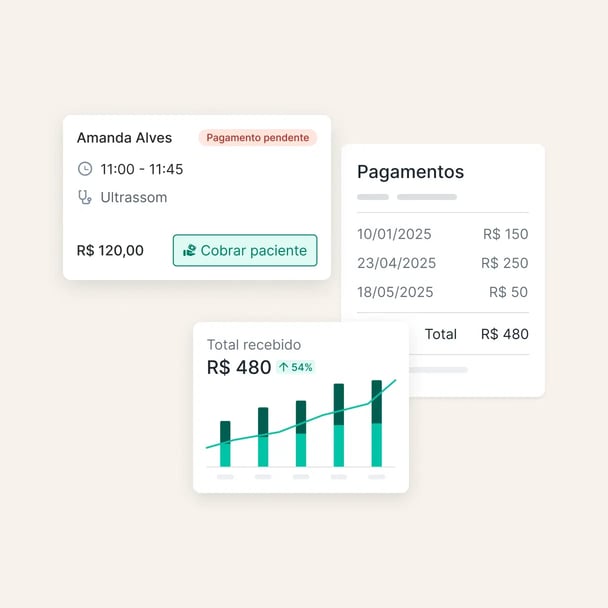Click the hand-coin icon in Cobrar paciente
The height and width of the screenshot is (608, 608).
tap(189, 251)
